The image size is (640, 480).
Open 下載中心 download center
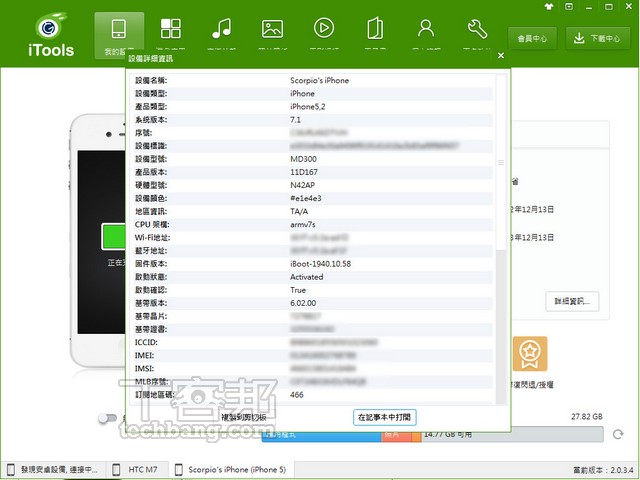coord(598,38)
